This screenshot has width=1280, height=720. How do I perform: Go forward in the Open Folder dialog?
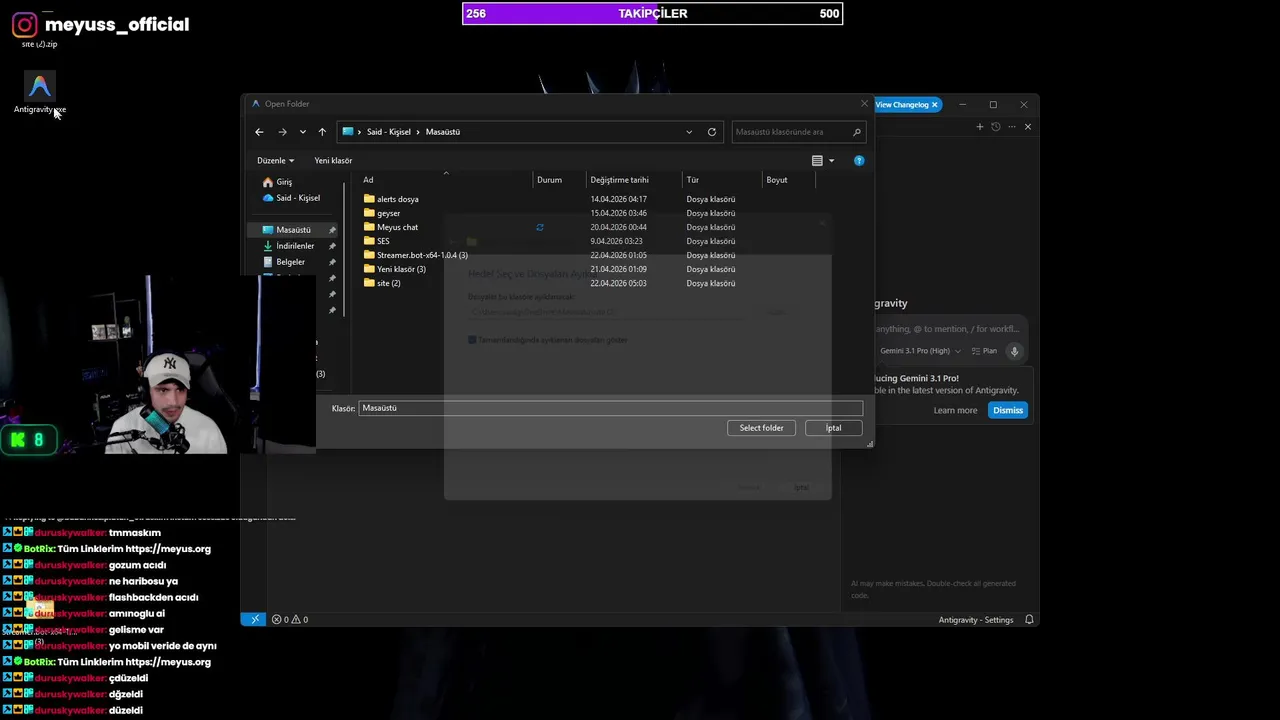click(282, 132)
